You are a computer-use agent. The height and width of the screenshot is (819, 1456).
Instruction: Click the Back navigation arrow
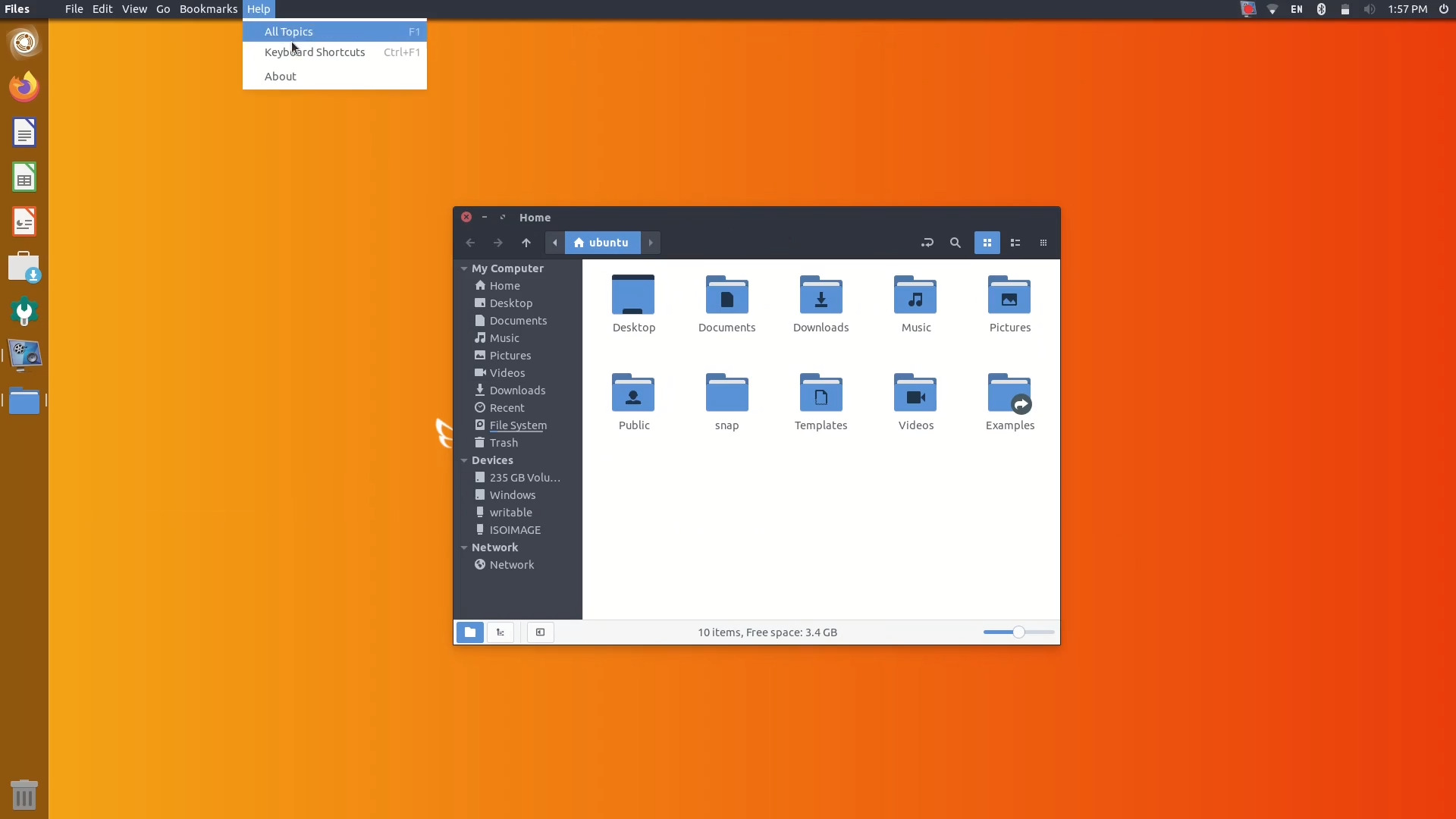[470, 243]
